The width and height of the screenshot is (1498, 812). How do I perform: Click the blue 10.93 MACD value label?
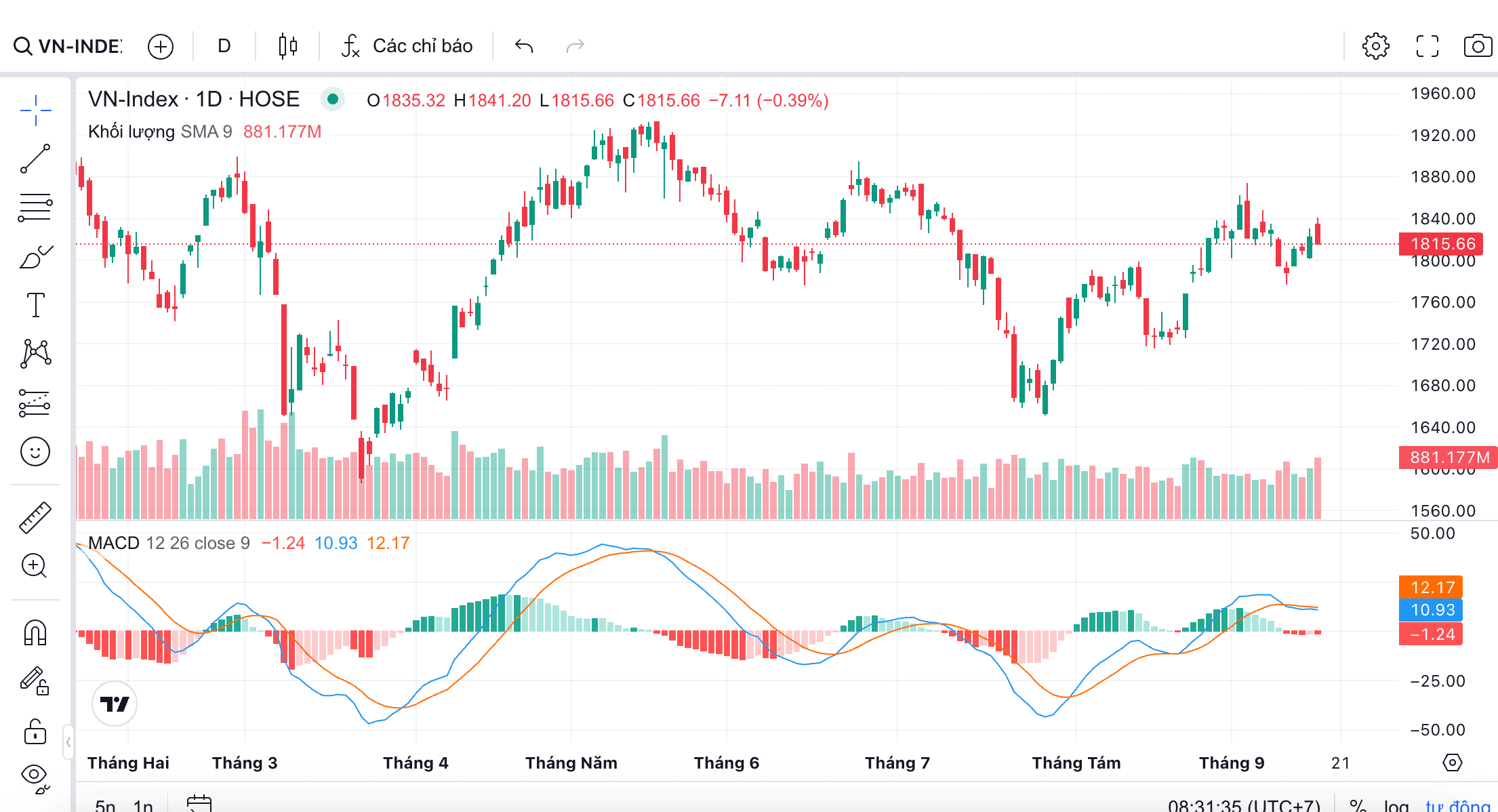[x=1431, y=610]
